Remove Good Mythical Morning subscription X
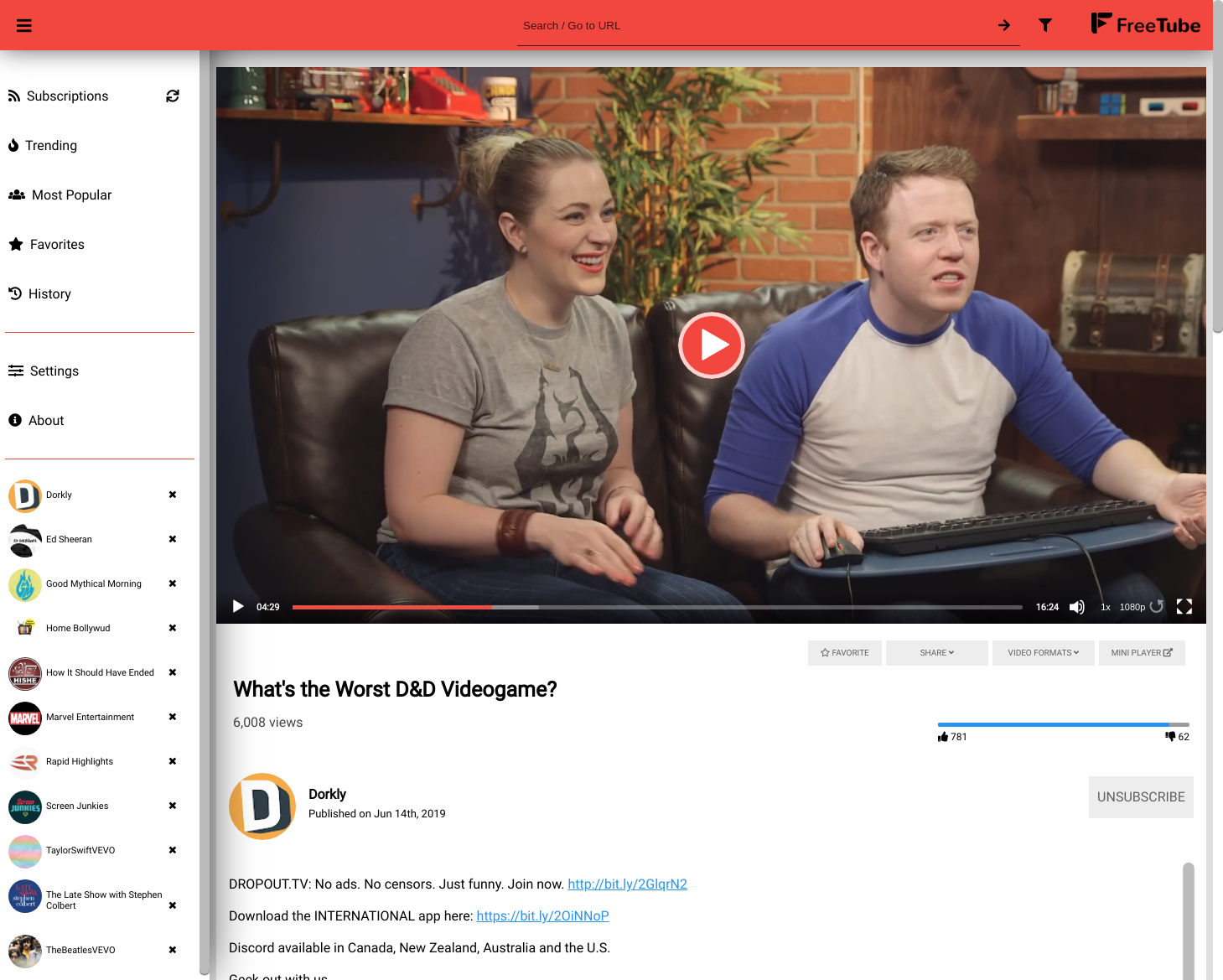The width and height of the screenshot is (1223, 980). [173, 583]
